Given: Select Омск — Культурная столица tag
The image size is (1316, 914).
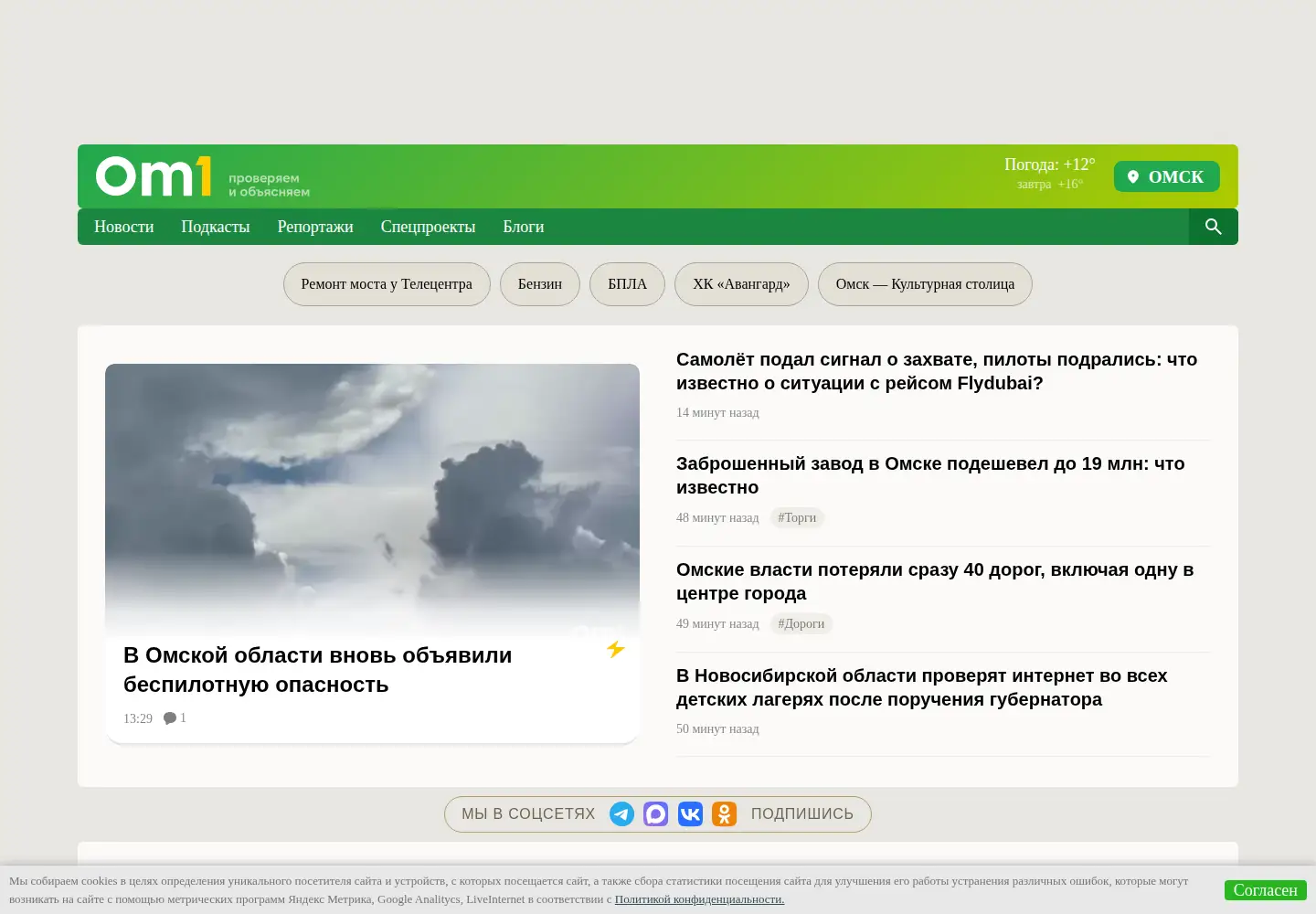Looking at the screenshot, I should coord(925,284).
